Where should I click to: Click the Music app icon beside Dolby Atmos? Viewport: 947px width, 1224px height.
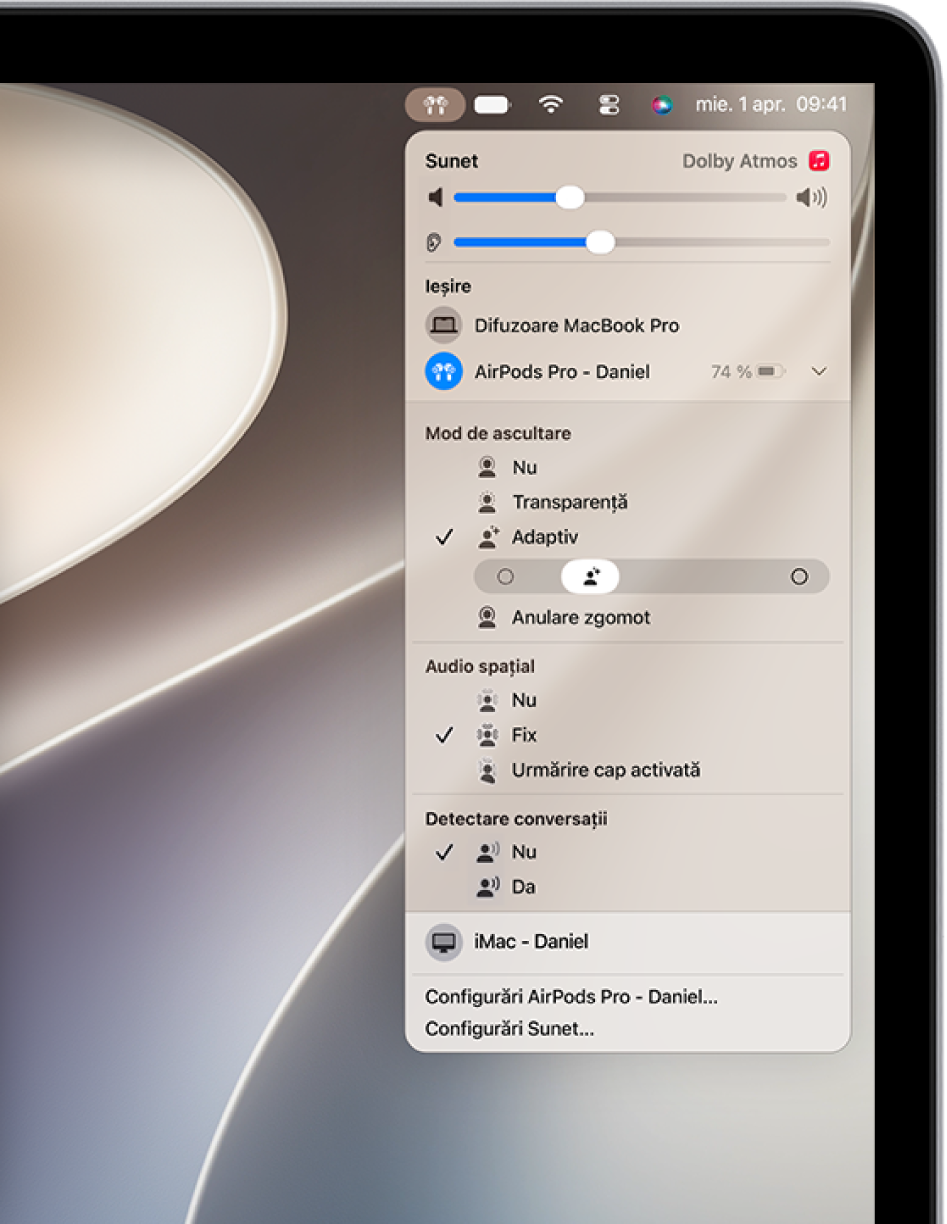pyautogui.click(x=820, y=161)
